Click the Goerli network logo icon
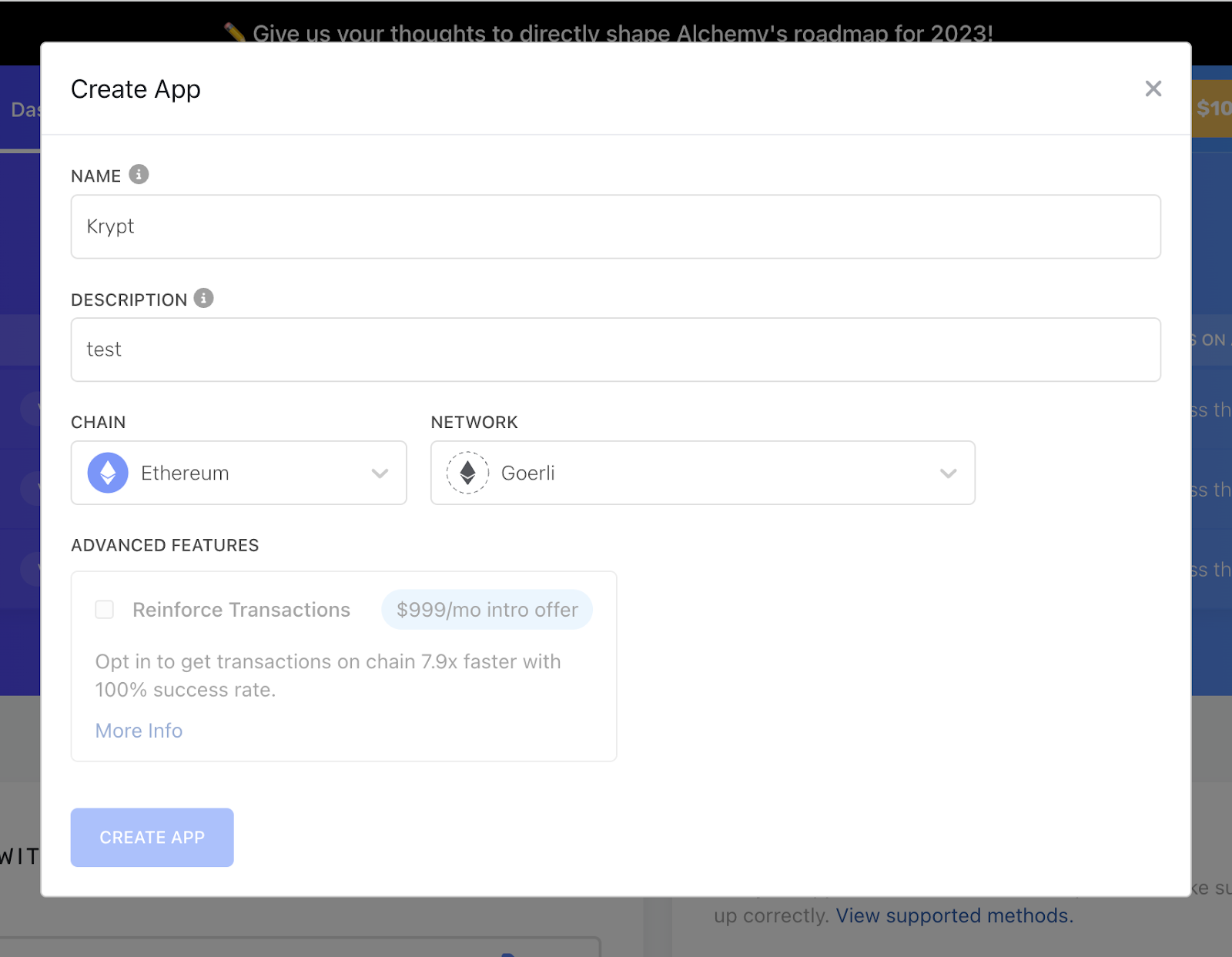1232x957 pixels. pyautogui.click(x=467, y=473)
